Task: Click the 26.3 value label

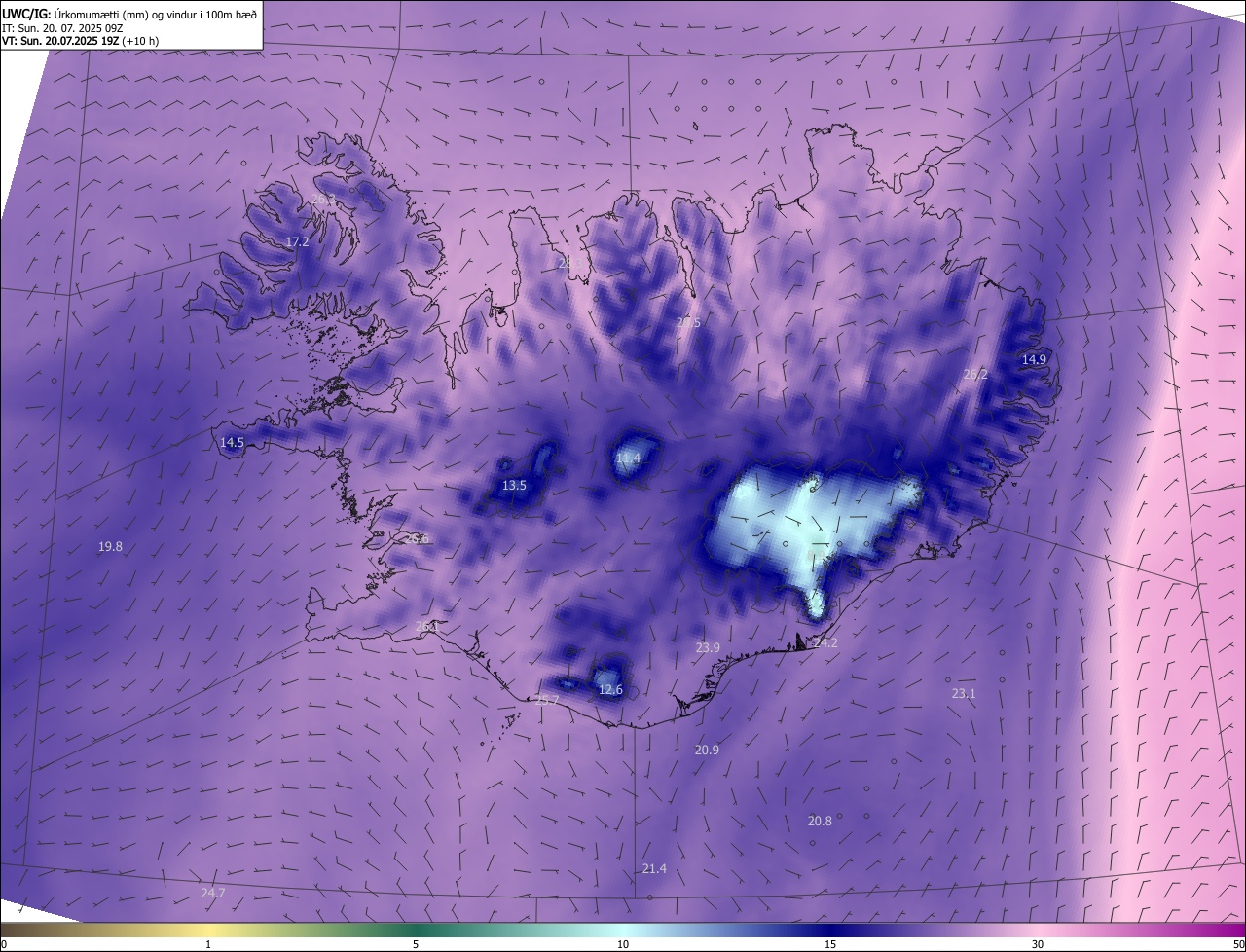Action: pos(324,199)
